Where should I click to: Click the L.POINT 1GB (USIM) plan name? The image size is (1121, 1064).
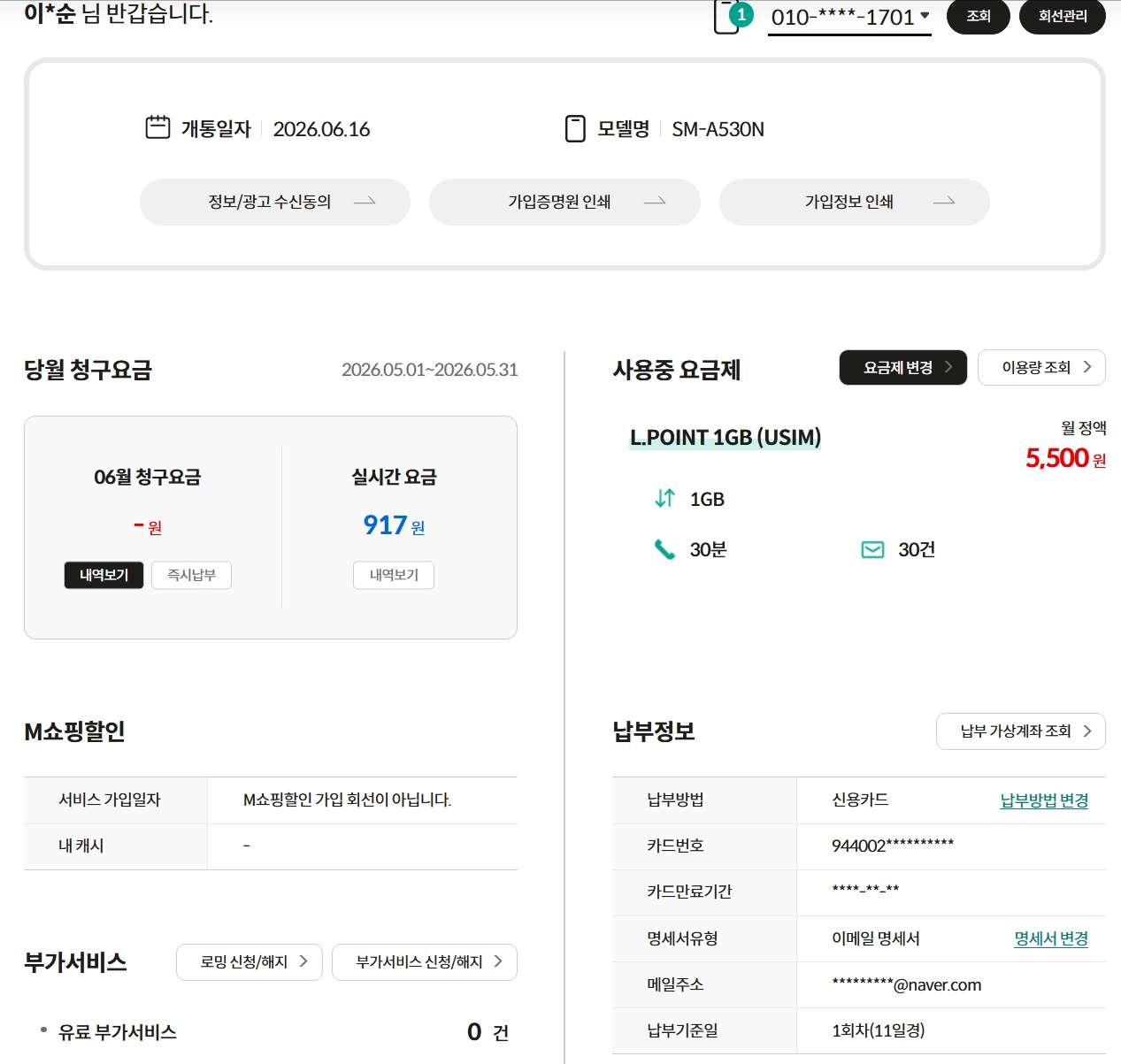(726, 438)
